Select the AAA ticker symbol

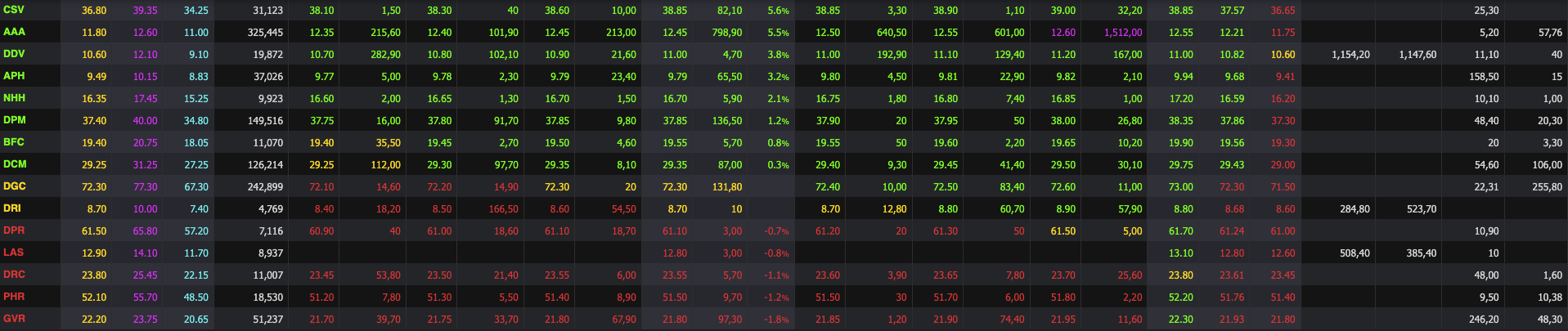click(14, 32)
